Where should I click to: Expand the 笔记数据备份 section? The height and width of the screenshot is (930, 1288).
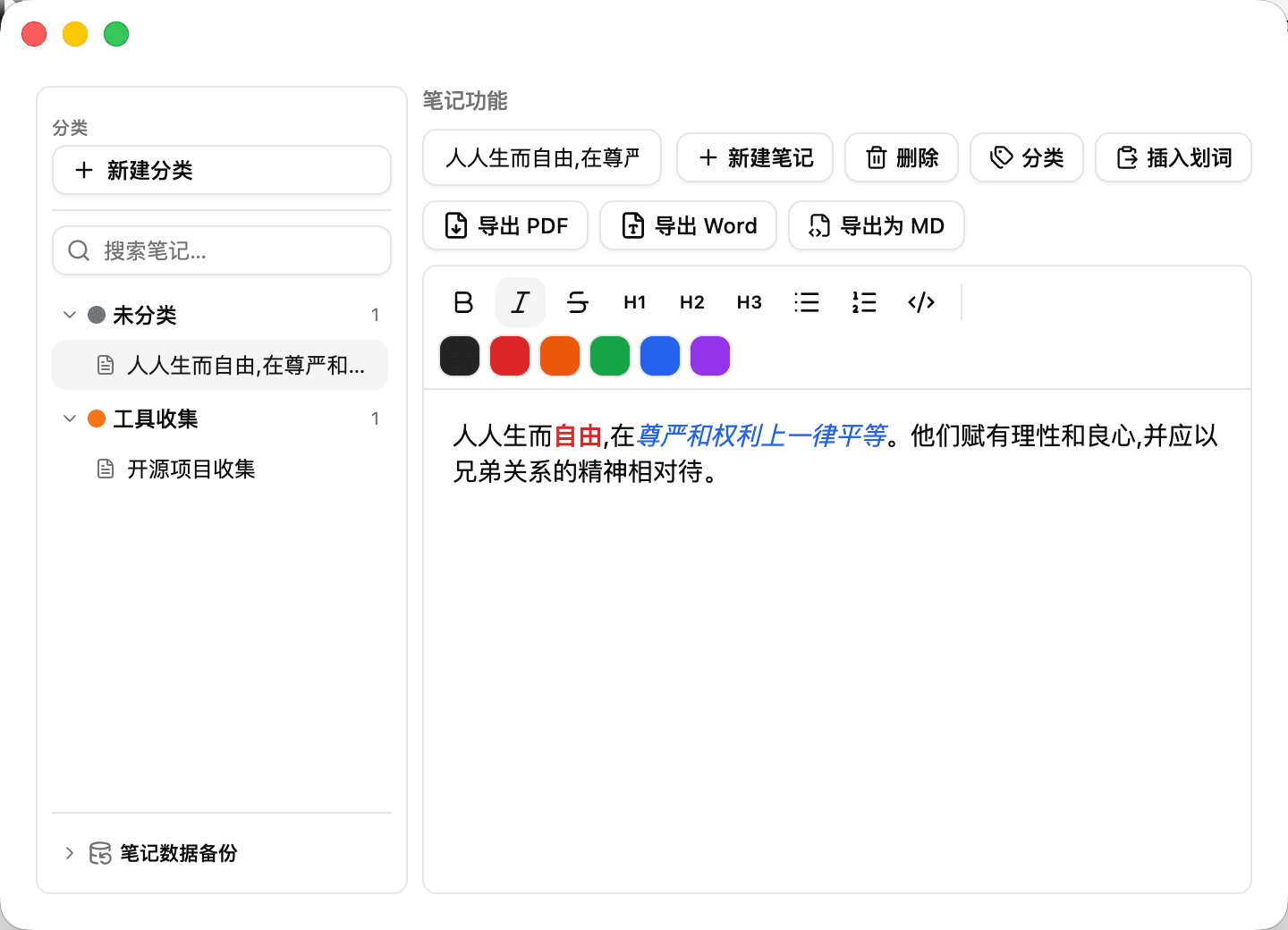pyautogui.click(x=70, y=853)
